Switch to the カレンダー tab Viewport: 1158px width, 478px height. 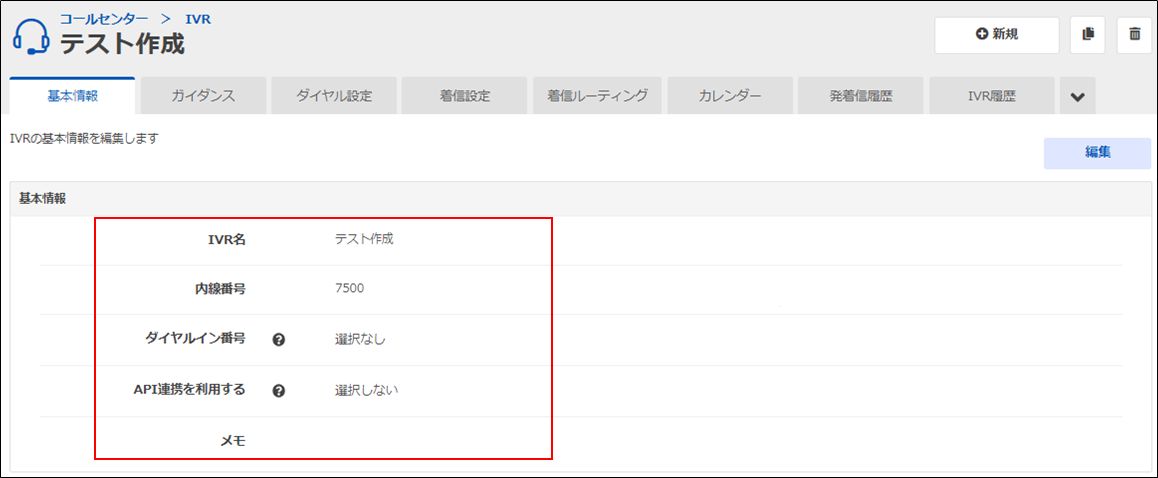click(729, 96)
